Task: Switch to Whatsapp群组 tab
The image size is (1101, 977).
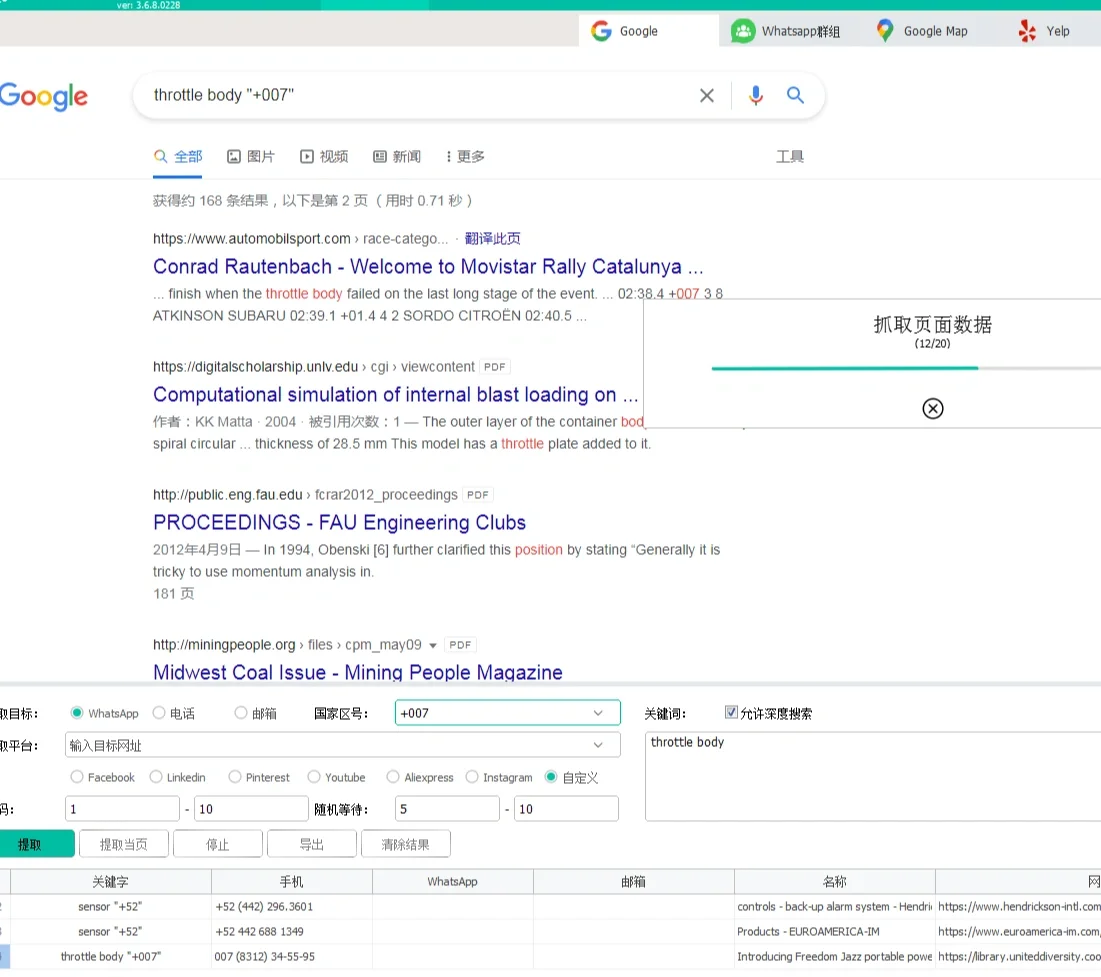Action: (786, 31)
